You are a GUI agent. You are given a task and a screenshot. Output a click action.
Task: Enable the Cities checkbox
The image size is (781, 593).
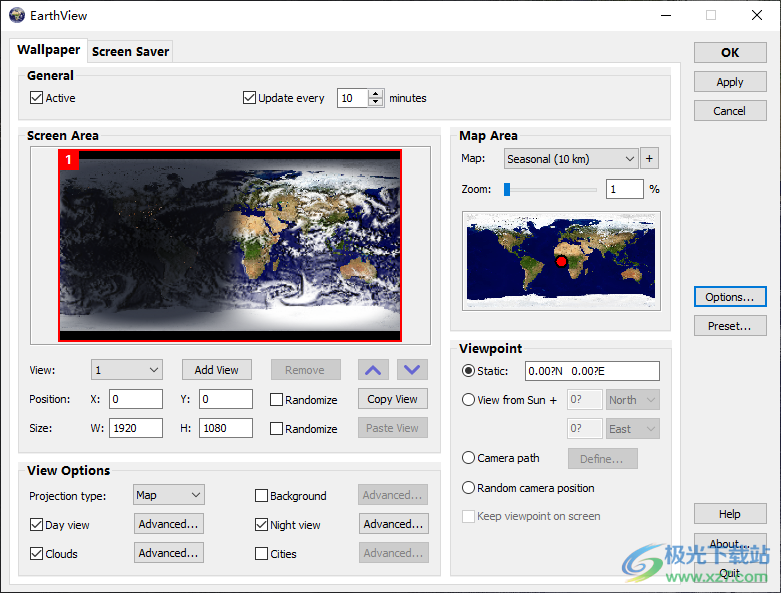[x=261, y=554]
